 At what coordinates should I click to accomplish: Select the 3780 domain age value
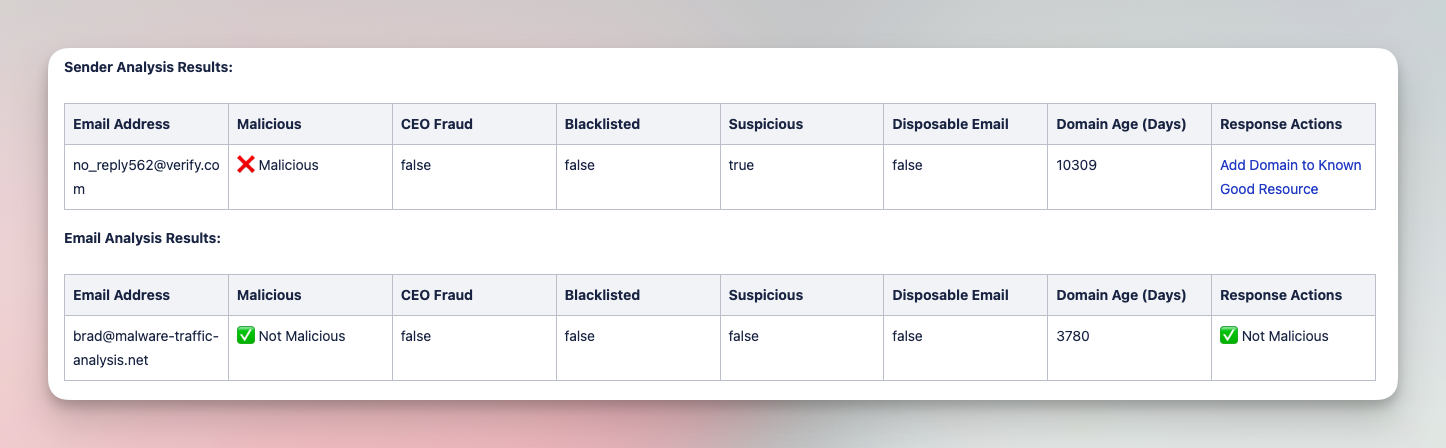point(1073,336)
